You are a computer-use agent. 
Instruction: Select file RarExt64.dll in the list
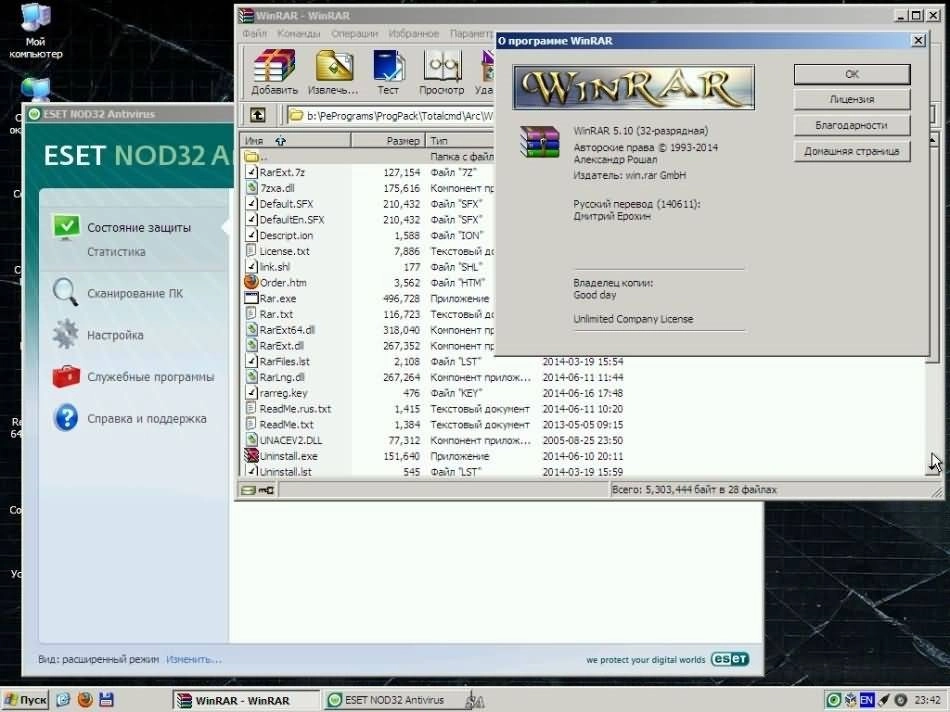coord(287,330)
